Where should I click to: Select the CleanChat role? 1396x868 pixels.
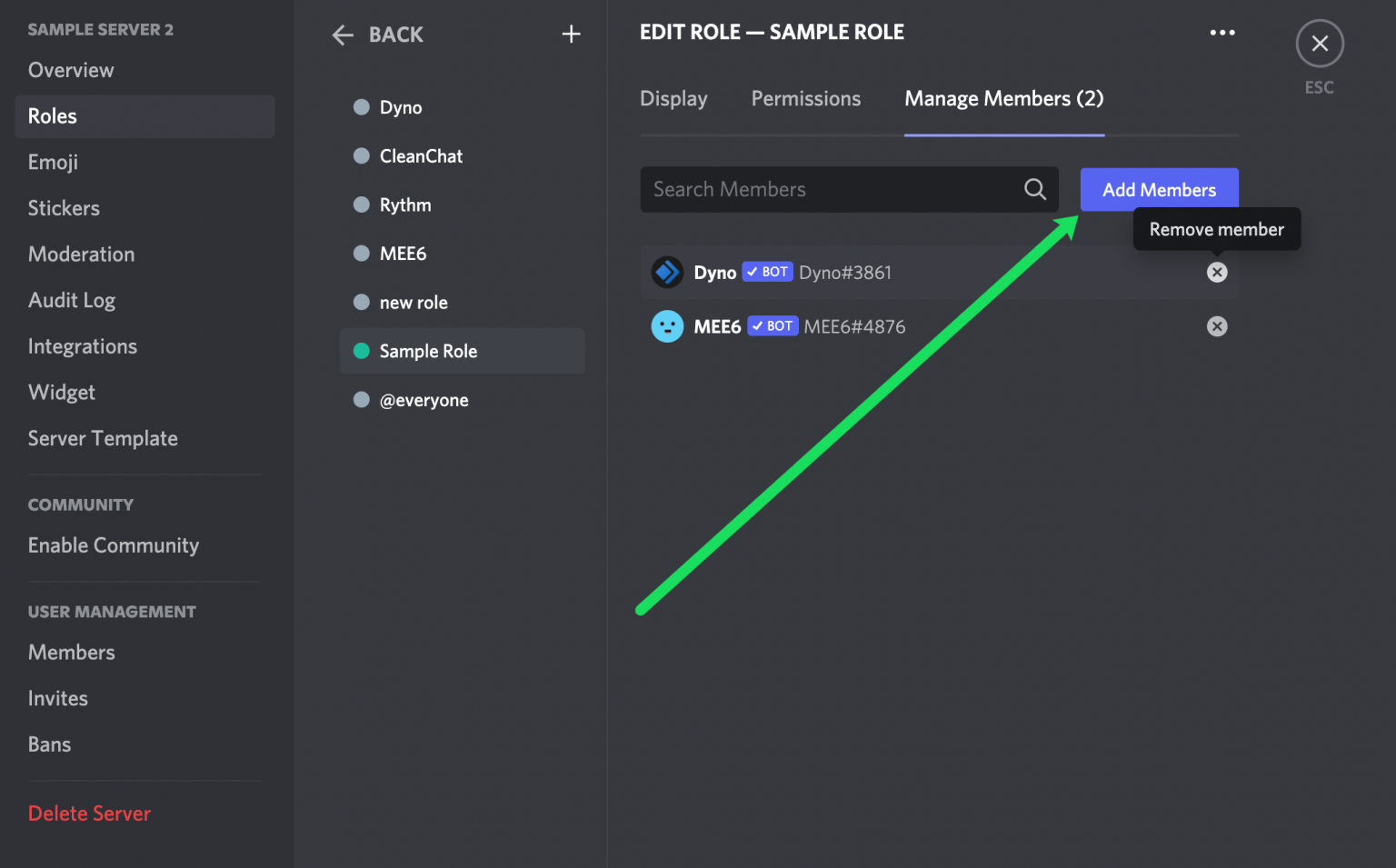(x=420, y=155)
